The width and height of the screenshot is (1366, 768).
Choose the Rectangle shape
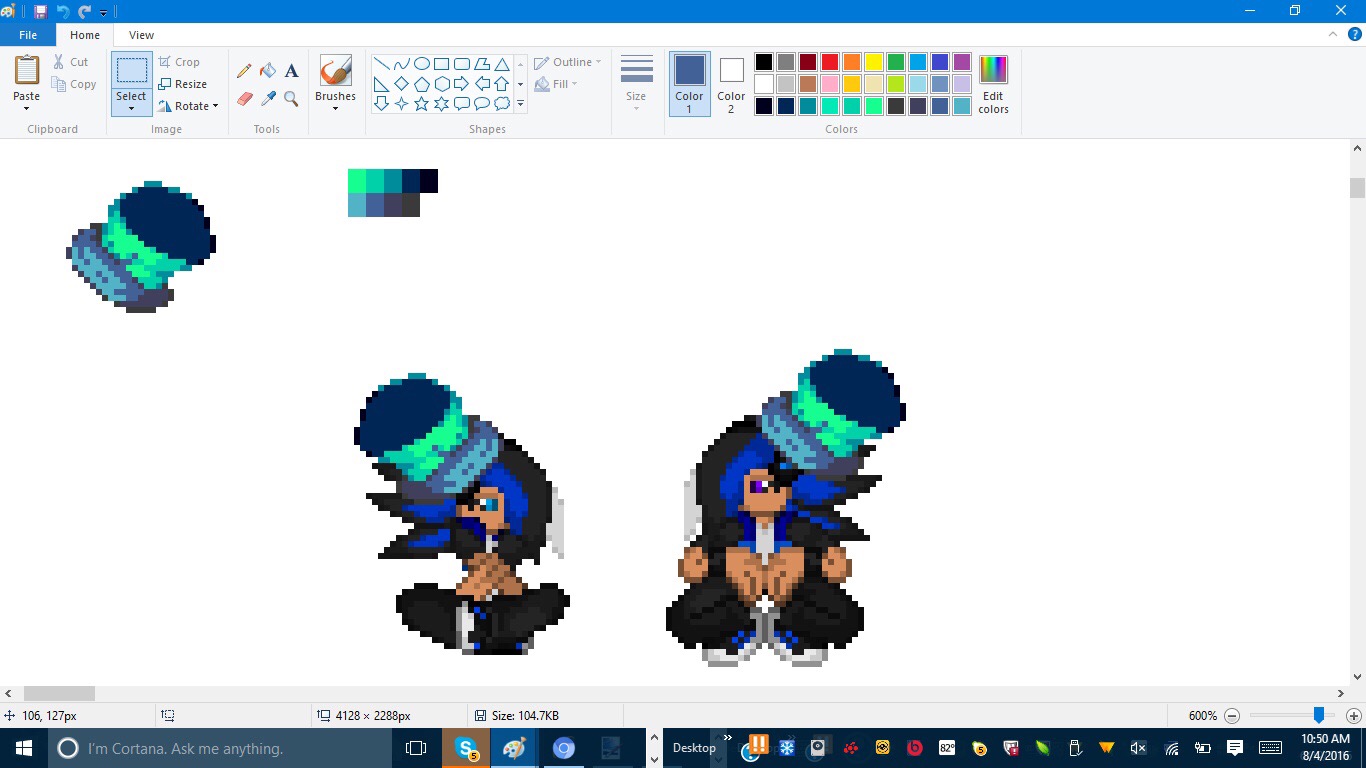click(x=441, y=64)
